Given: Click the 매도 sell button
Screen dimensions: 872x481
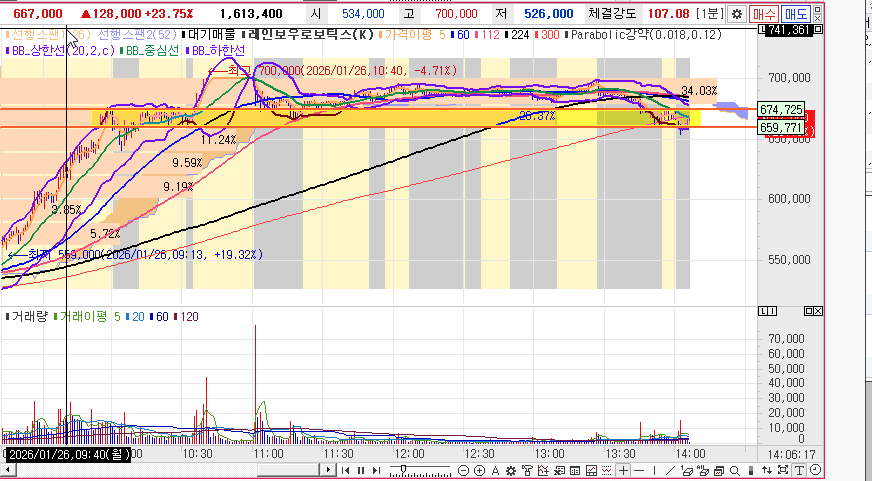Looking at the screenshot, I should 796,15.
